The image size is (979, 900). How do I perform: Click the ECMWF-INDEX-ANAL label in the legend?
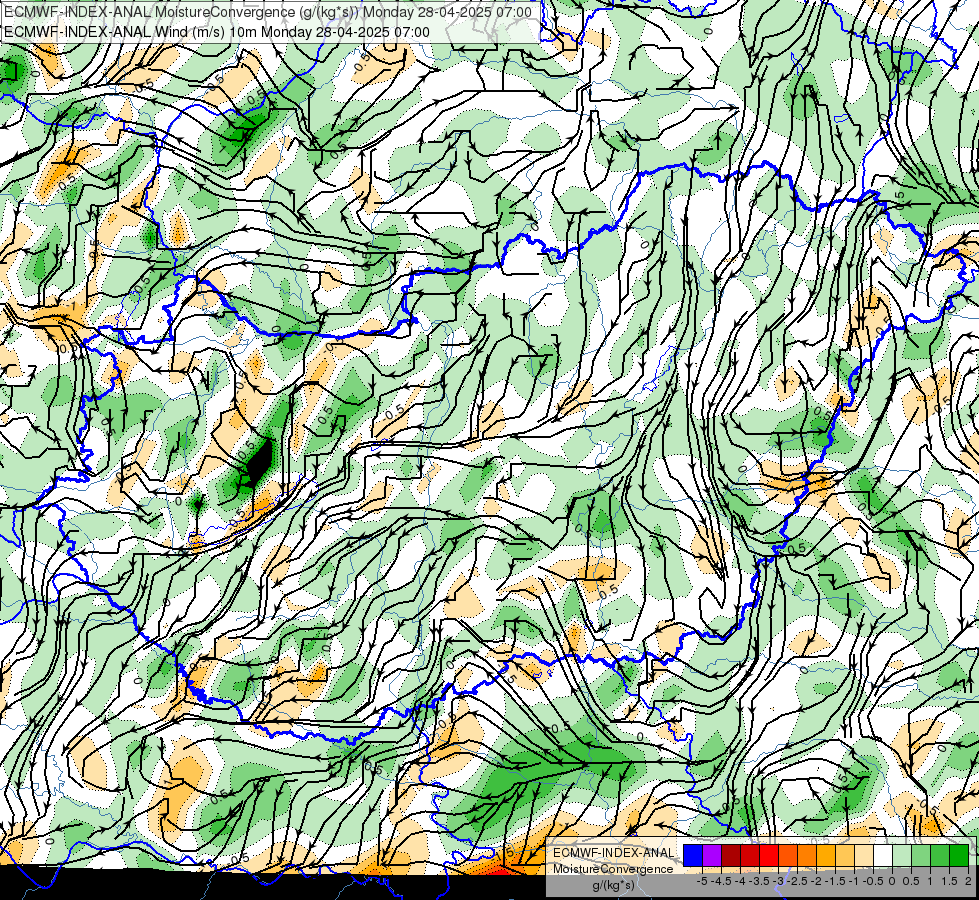point(613,853)
